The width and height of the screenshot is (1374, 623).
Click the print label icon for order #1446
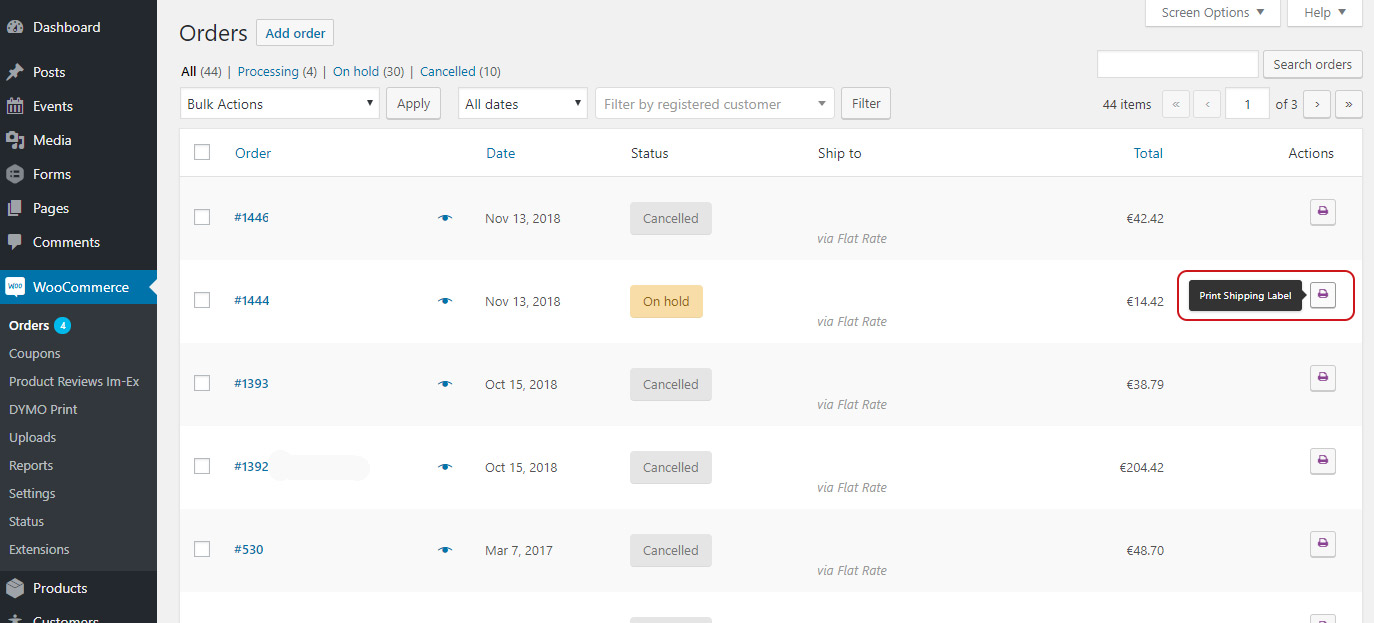tap(1322, 212)
